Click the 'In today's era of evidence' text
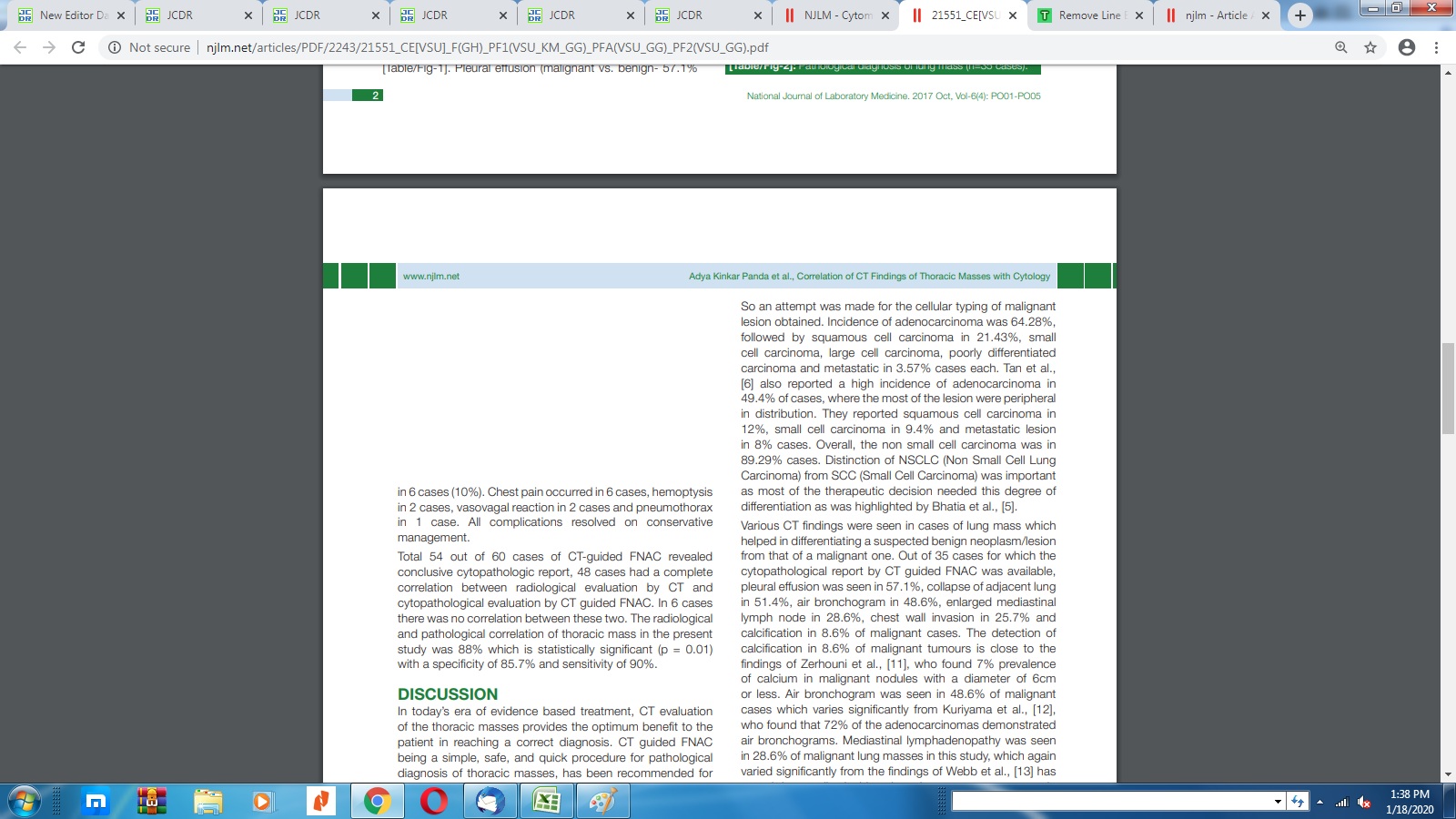Screen dimensions: 1456x819 click(555, 743)
